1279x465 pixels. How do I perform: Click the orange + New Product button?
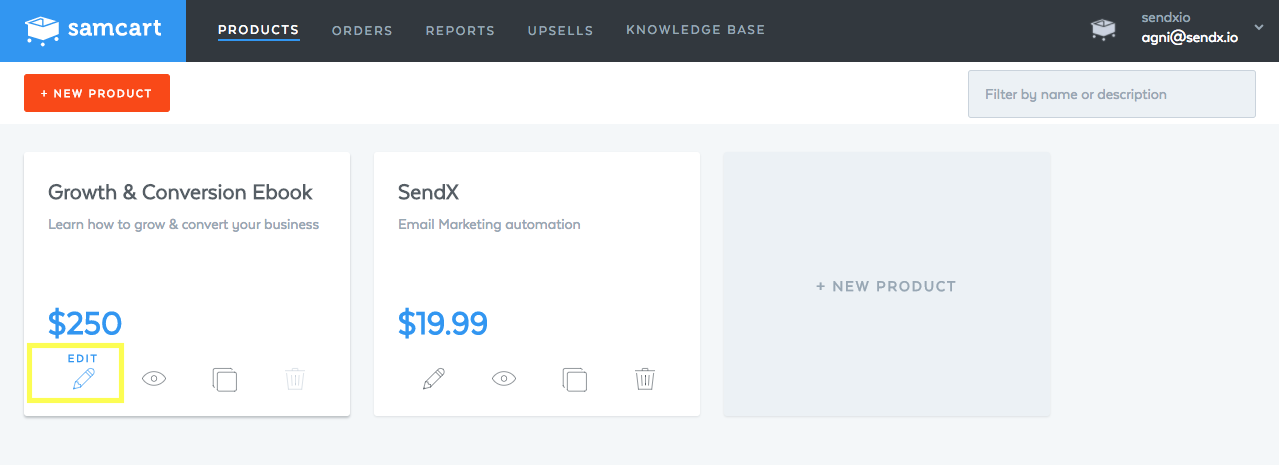97,93
